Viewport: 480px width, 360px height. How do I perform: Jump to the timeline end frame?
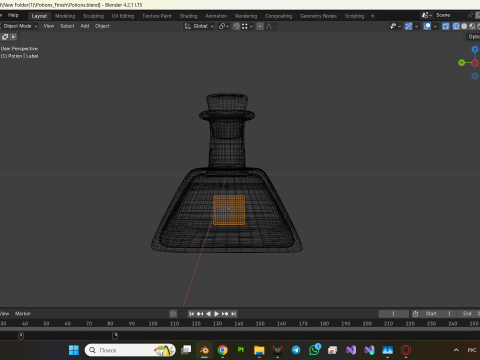[234, 314]
